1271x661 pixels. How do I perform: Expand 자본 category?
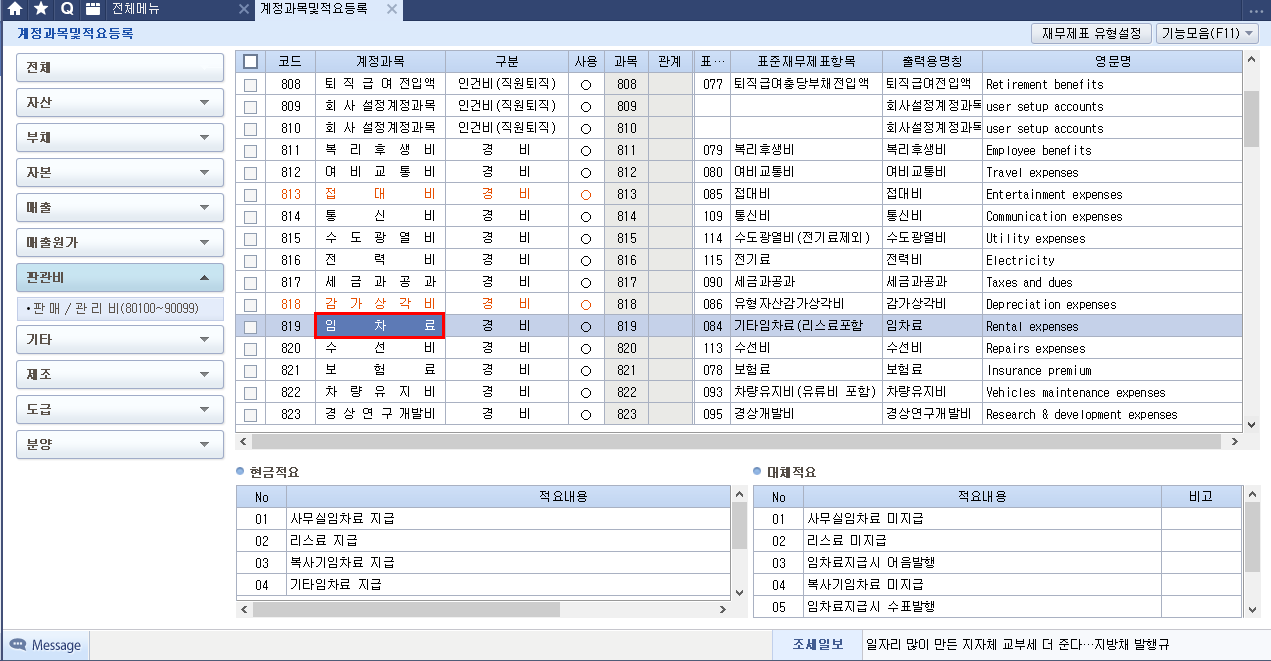120,172
